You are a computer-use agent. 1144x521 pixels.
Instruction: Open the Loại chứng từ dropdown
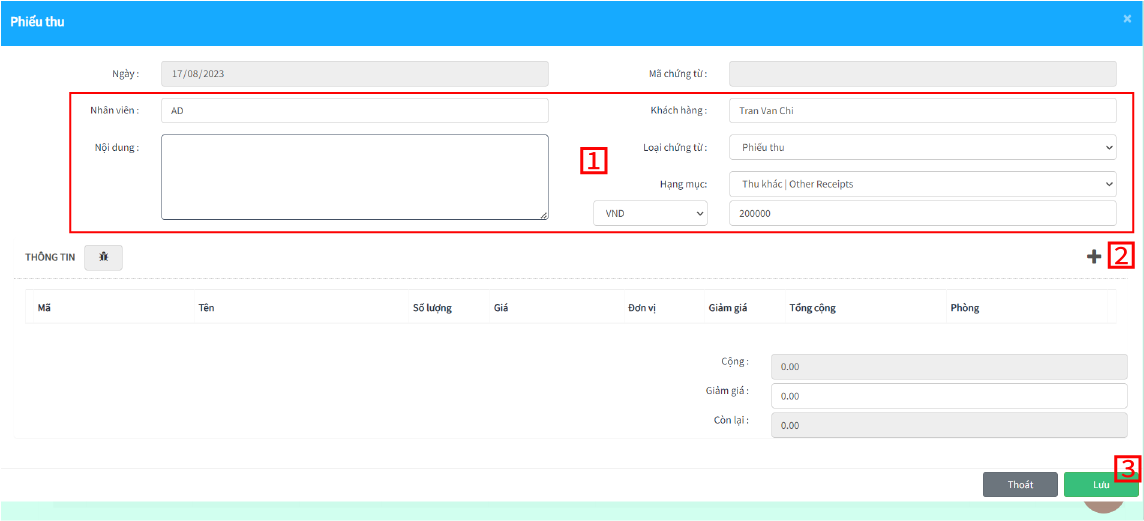pos(922,147)
